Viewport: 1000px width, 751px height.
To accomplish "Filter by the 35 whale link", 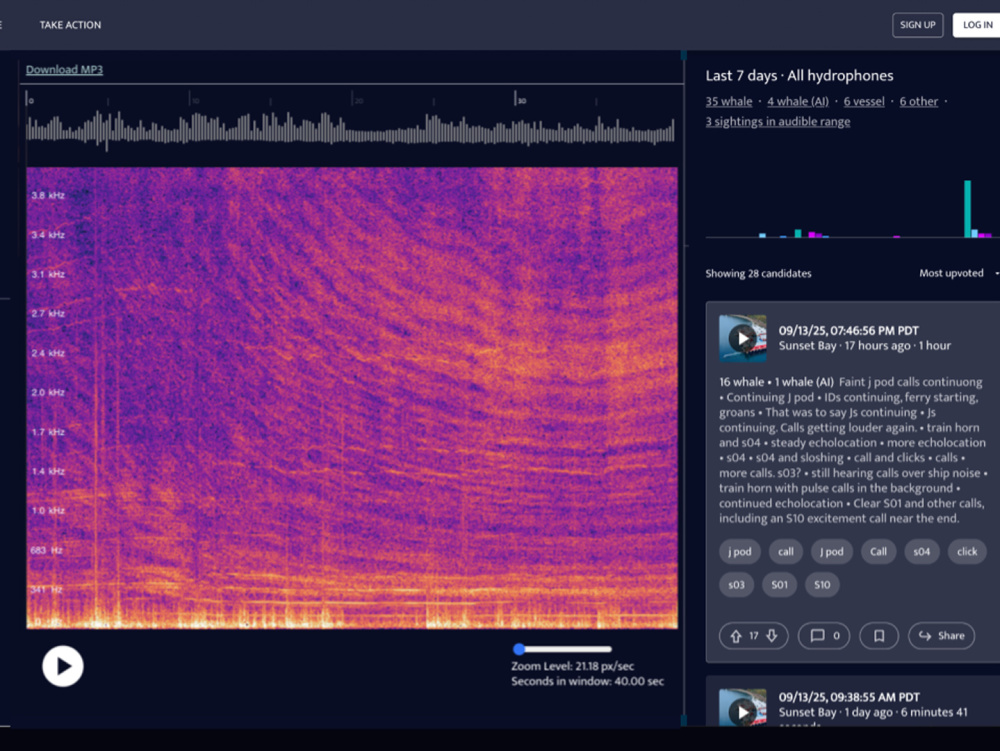I will coord(728,101).
